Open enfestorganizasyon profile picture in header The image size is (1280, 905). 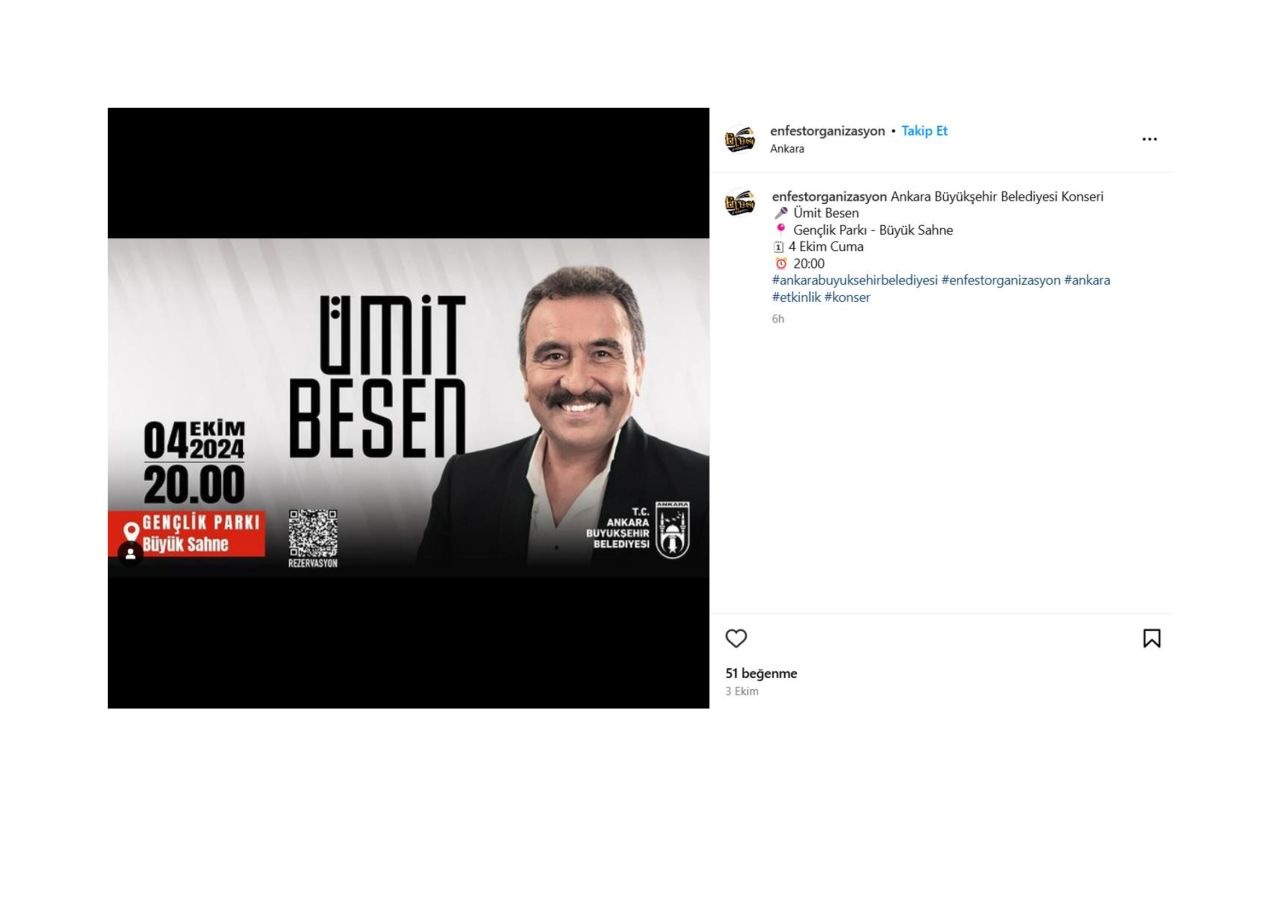[740, 139]
